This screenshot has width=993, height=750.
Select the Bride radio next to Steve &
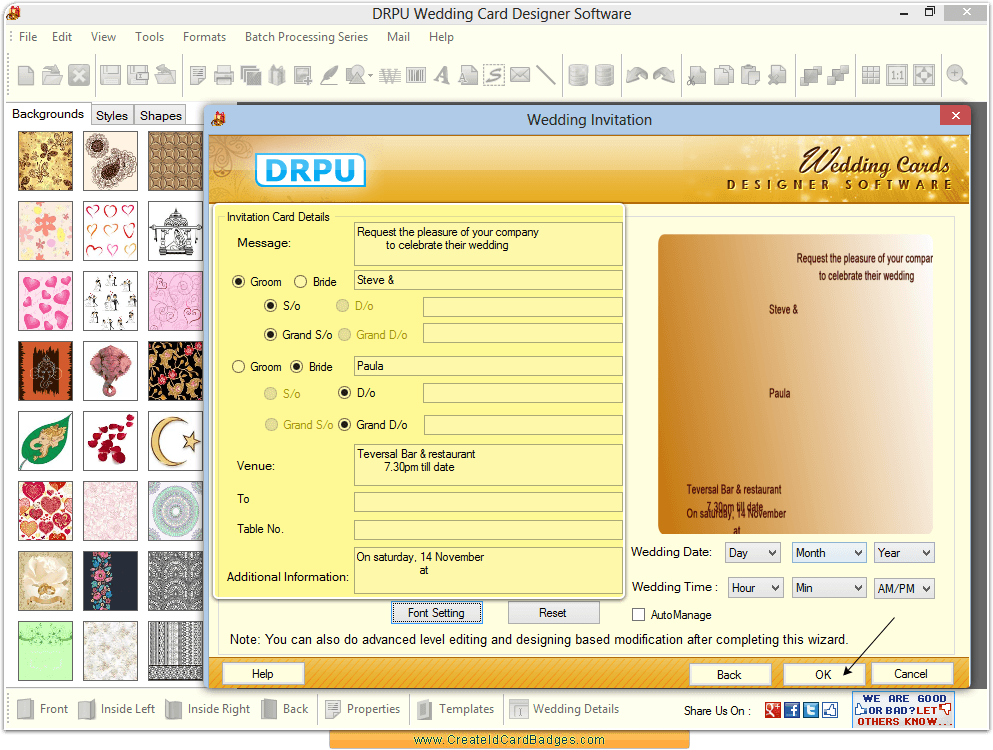pos(300,282)
